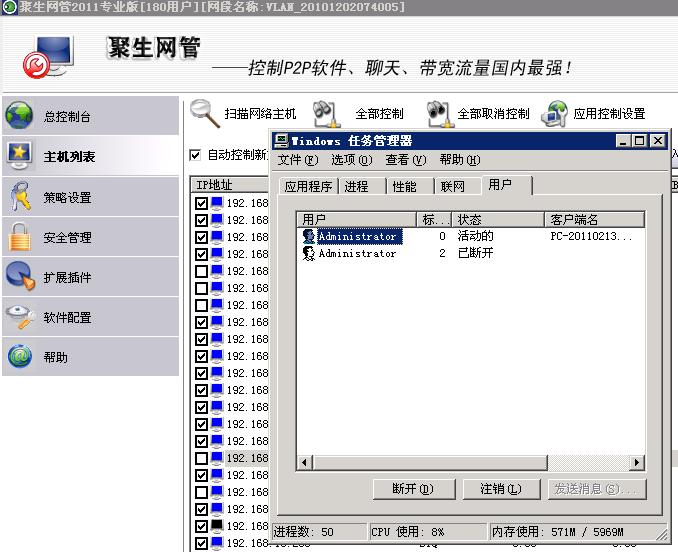Open 帮助 @ globe icon
678x552 pixels.
pos(19,357)
